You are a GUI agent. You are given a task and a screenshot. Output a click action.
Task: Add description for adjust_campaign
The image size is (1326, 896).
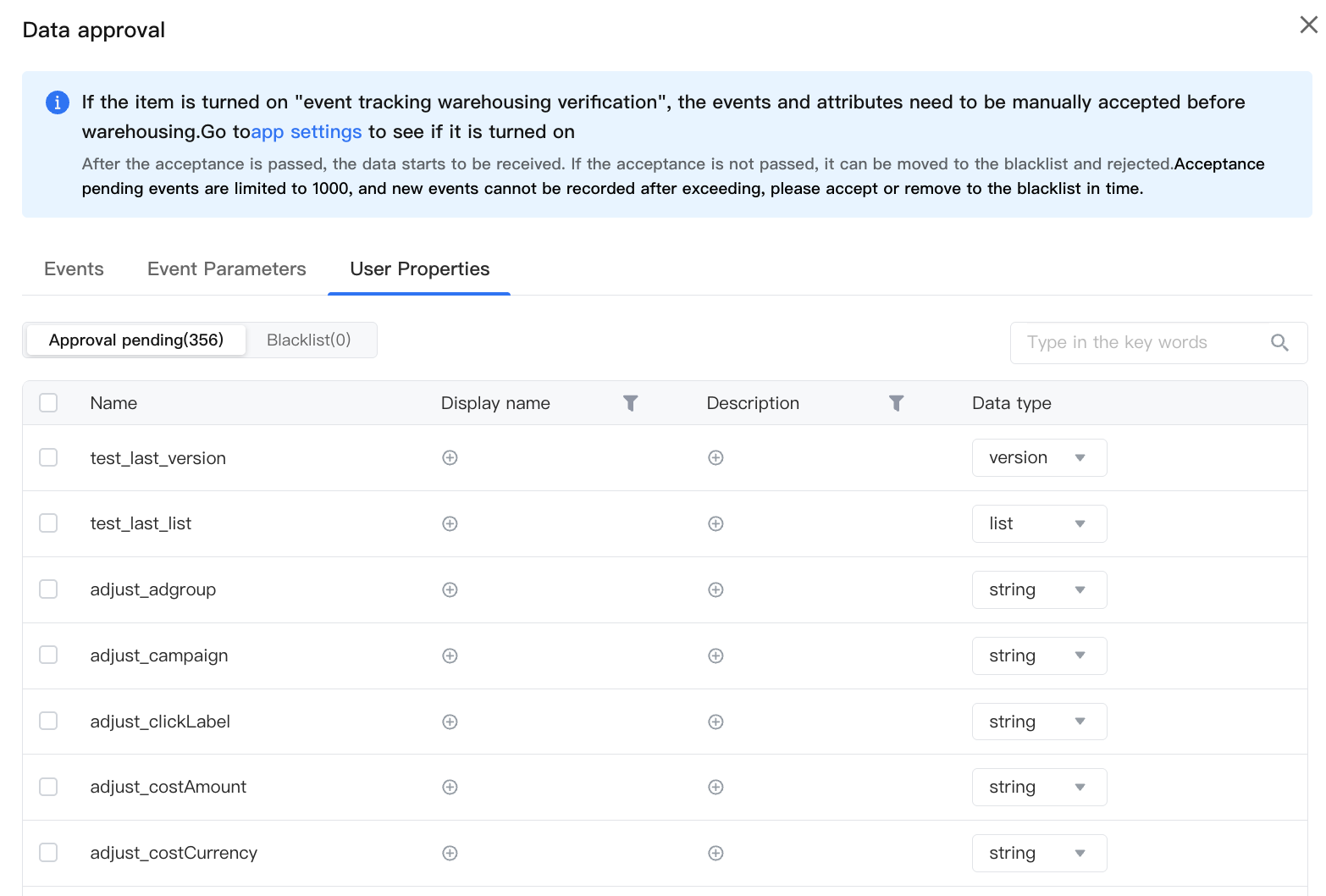715,655
